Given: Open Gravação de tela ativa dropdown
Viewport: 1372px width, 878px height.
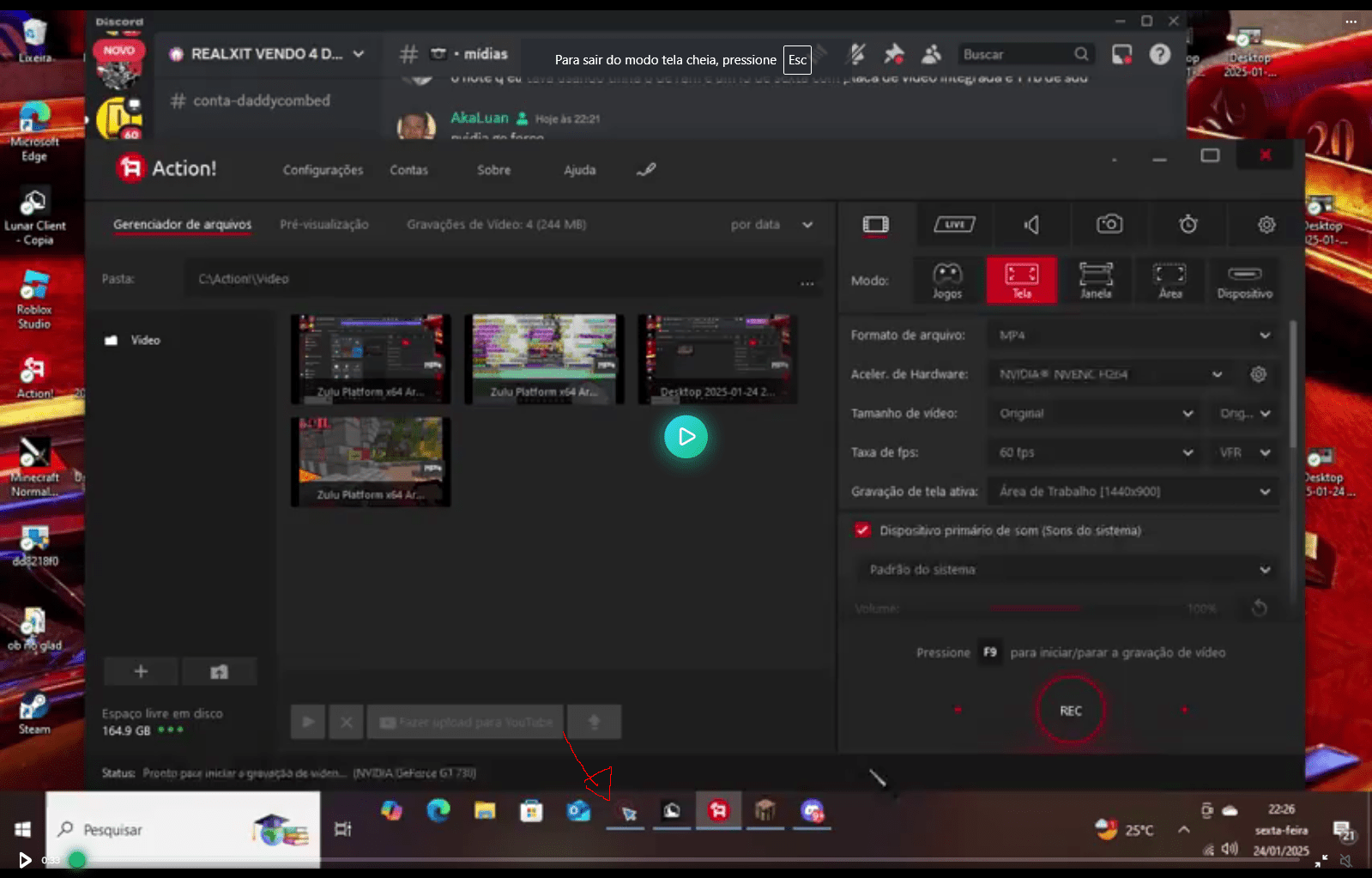Looking at the screenshot, I should [x=1133, y=491].
